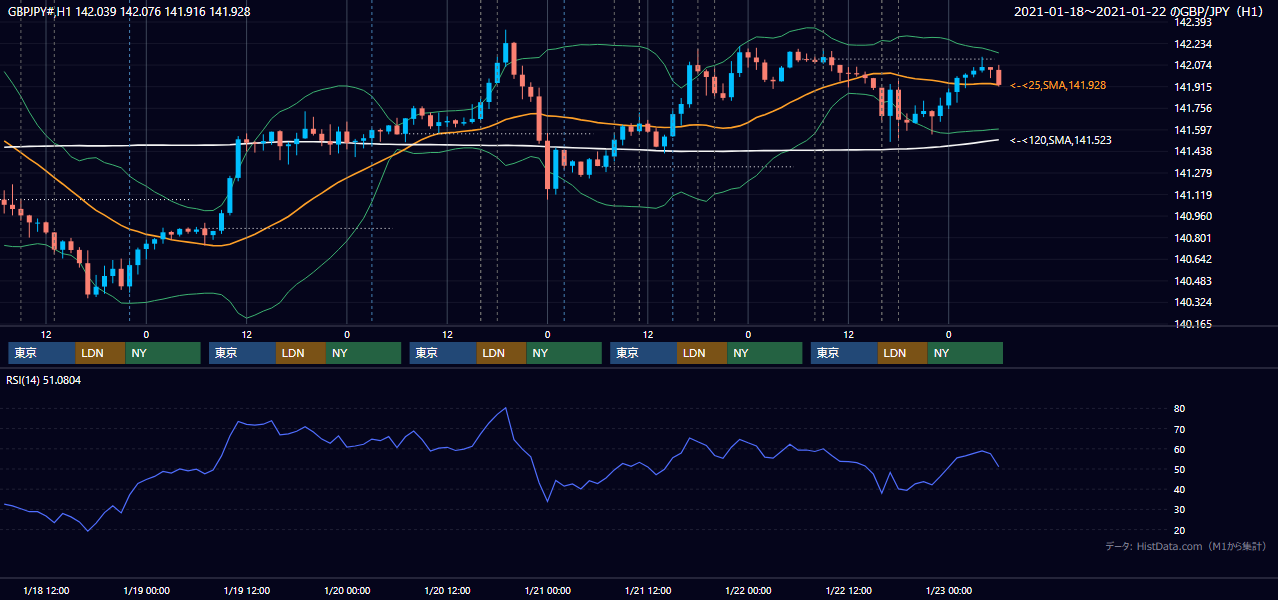This screenshot has width=1278, height=600.
Task: Click price axis label 140.960
Action: point(1193,216)
